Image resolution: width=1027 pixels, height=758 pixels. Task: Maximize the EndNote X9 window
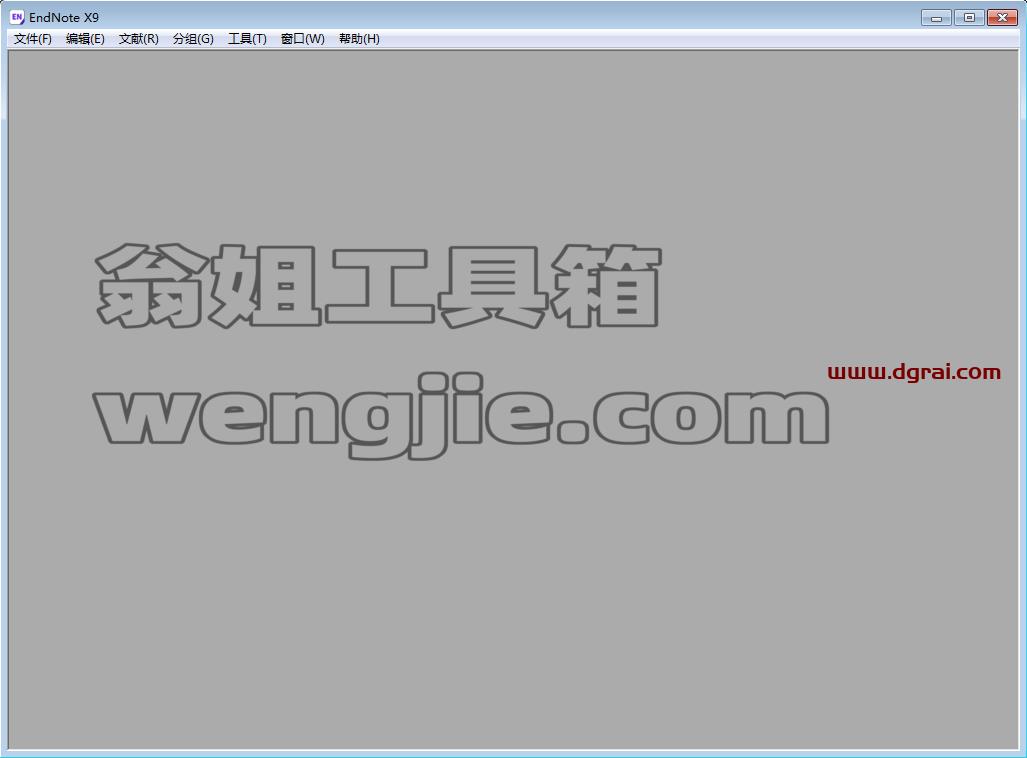coord(969,18)
